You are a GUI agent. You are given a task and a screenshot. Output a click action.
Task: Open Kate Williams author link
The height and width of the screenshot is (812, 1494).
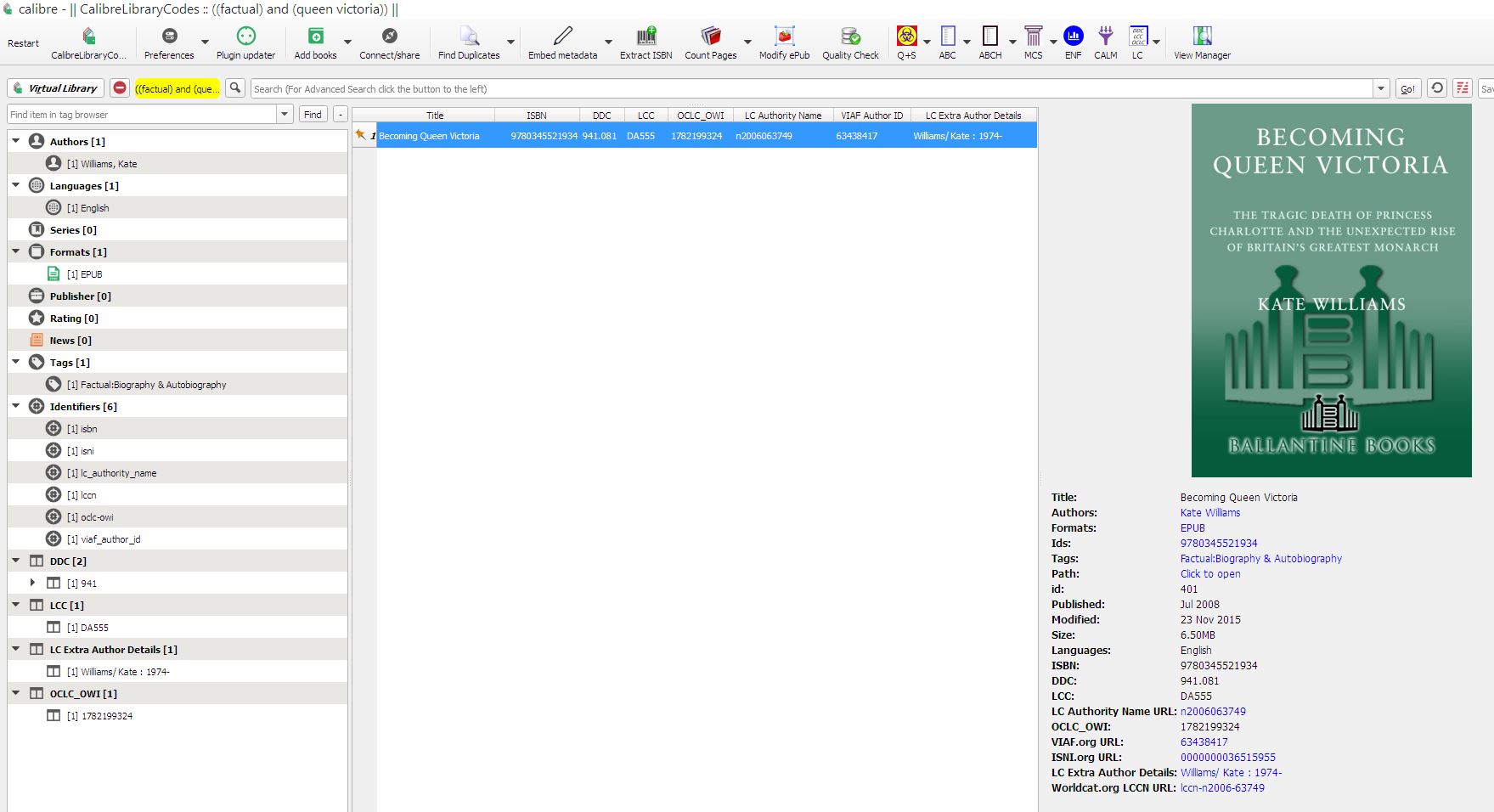click(1210, 512)
